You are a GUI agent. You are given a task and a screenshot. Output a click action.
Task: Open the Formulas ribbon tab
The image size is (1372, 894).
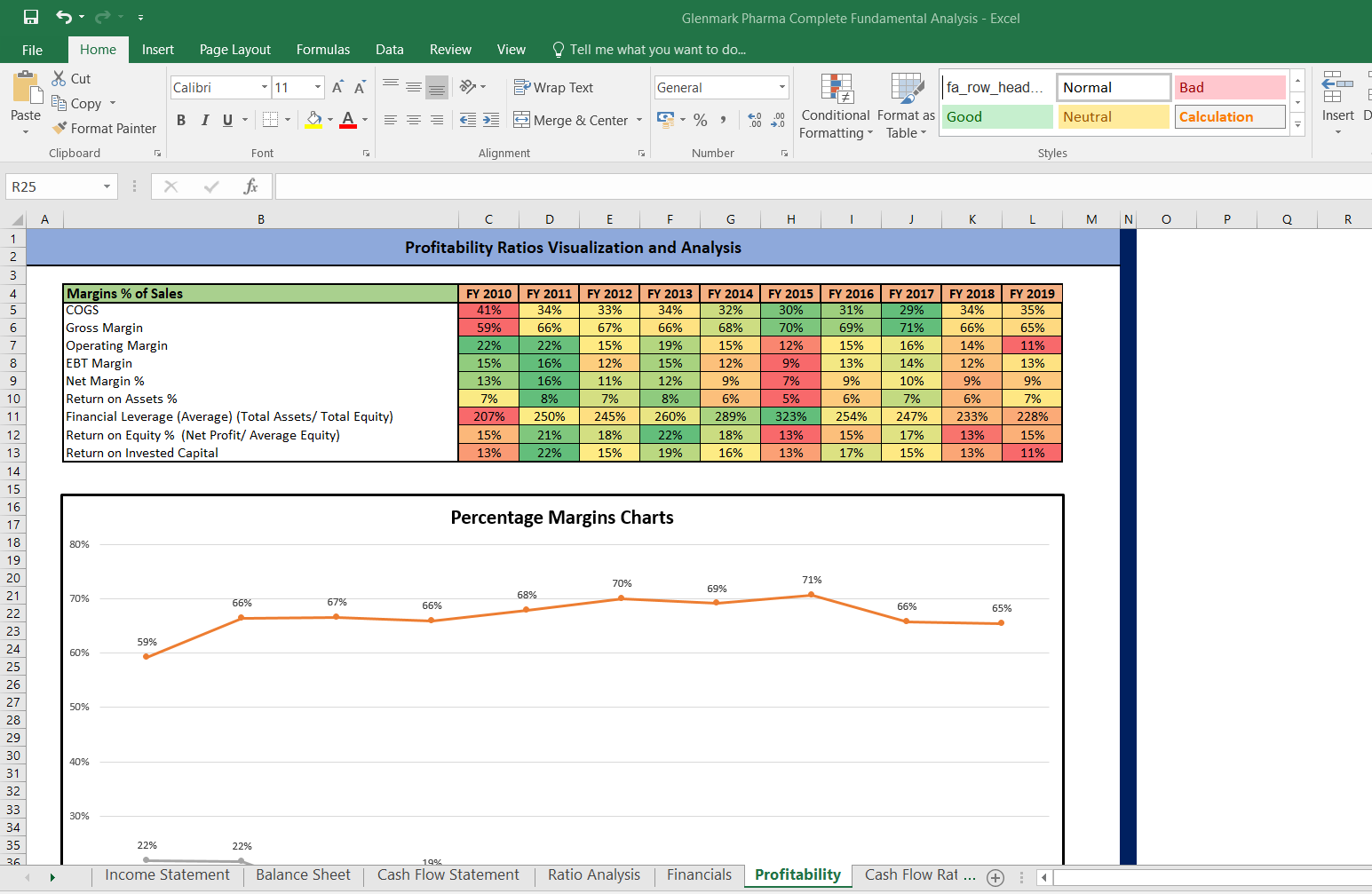(x=323, y=50)
